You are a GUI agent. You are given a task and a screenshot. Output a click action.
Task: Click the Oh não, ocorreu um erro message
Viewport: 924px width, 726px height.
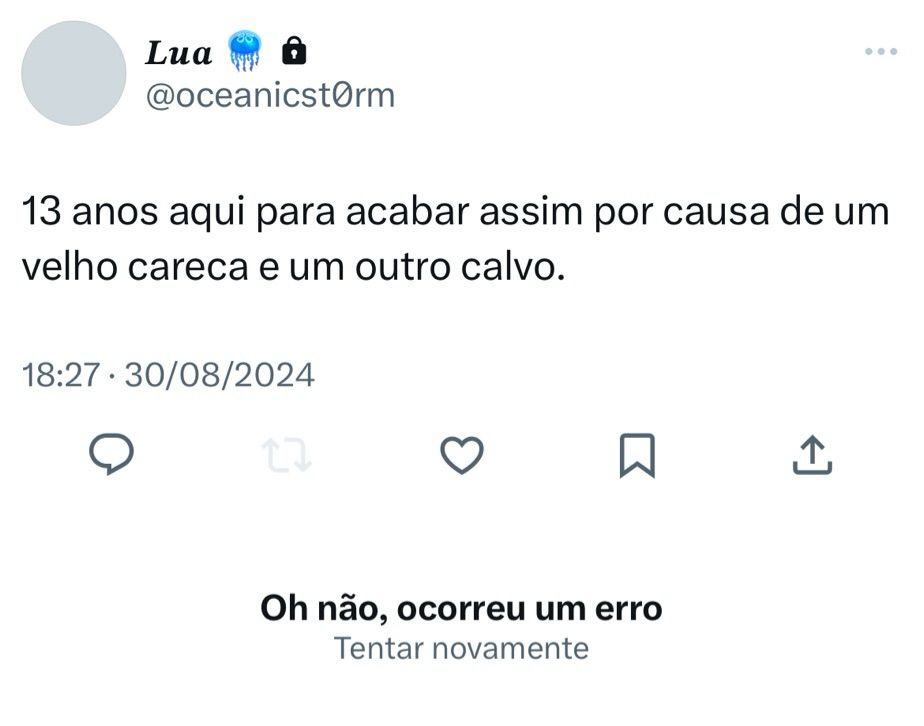click(461, 607)
